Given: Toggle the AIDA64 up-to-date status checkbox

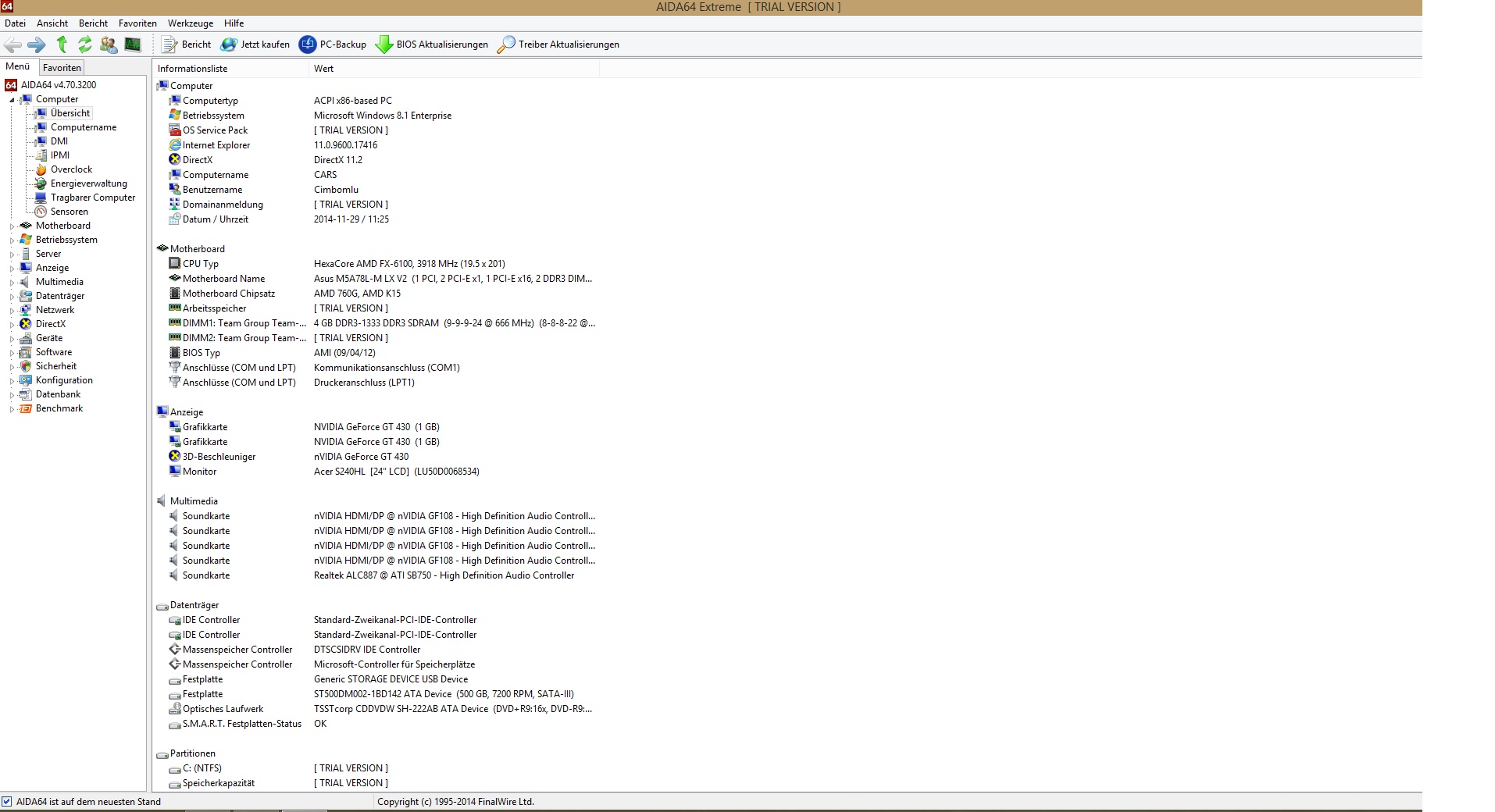Looking at the screenshot, I should [7, 801].
